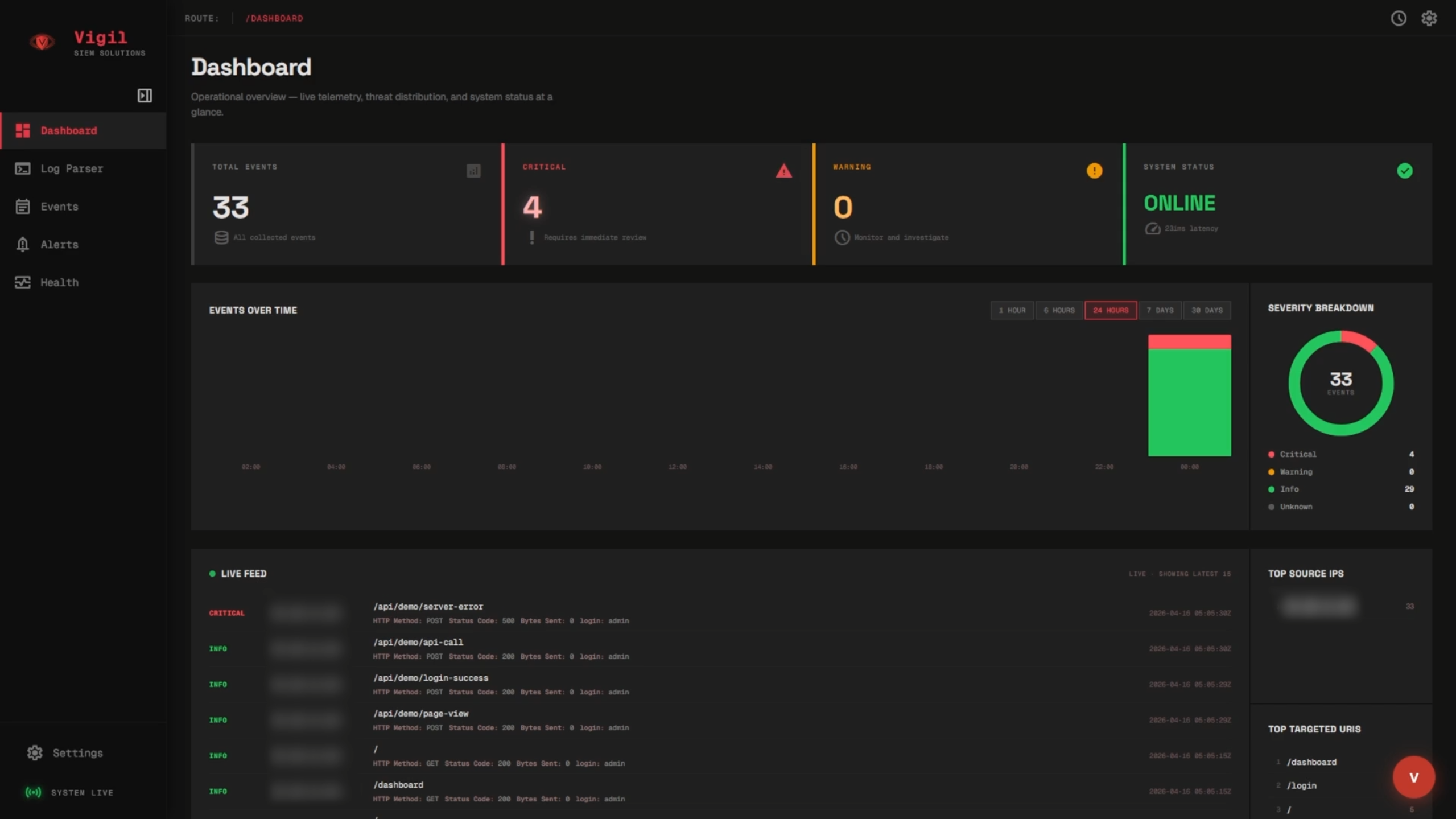Click the /DASHBOARD route breadcrumb
This screenshot has width=1456, height=819.
coord(274,18)
